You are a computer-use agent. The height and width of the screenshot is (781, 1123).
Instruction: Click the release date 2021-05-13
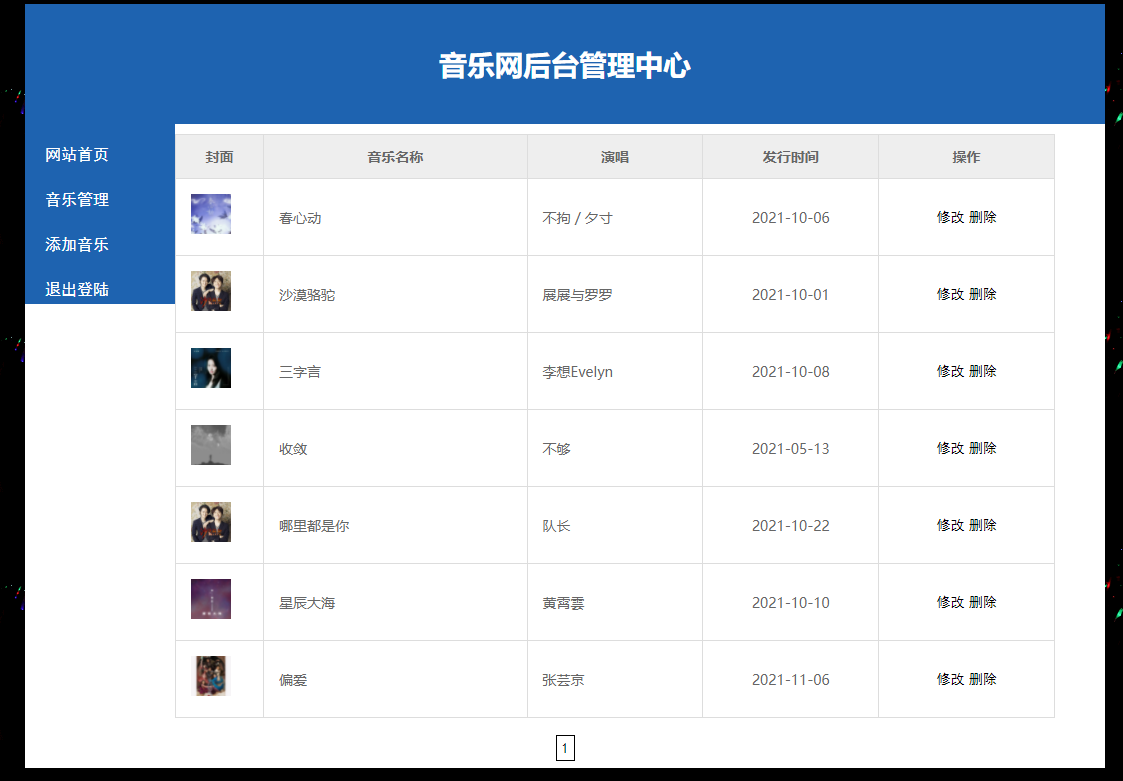coord(791,449)
